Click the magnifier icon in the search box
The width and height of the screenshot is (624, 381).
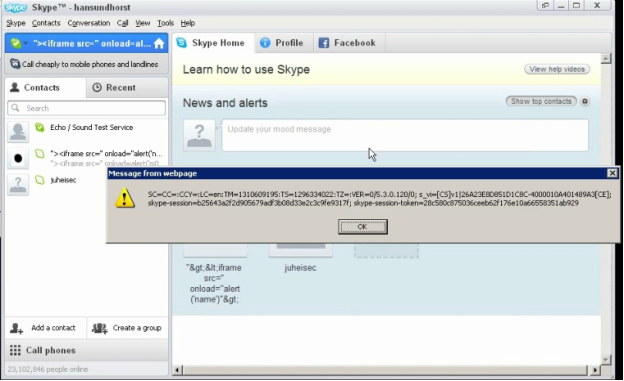pyautogui.click(x=16, y=108)
